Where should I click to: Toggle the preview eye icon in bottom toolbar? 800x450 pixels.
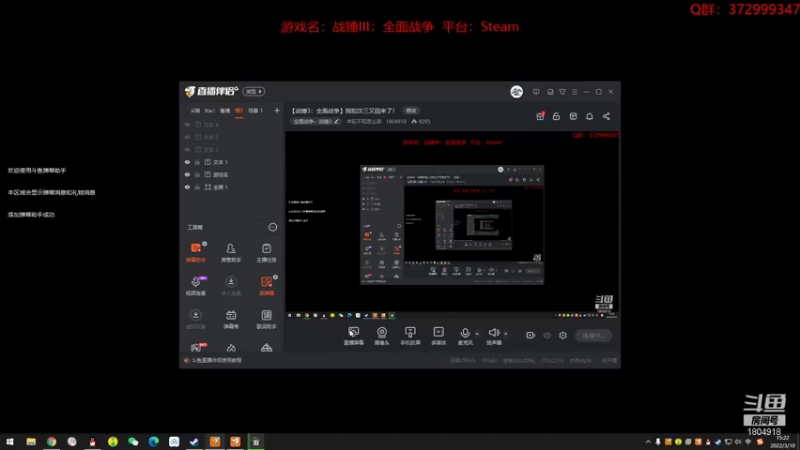[x=547, y=335]
